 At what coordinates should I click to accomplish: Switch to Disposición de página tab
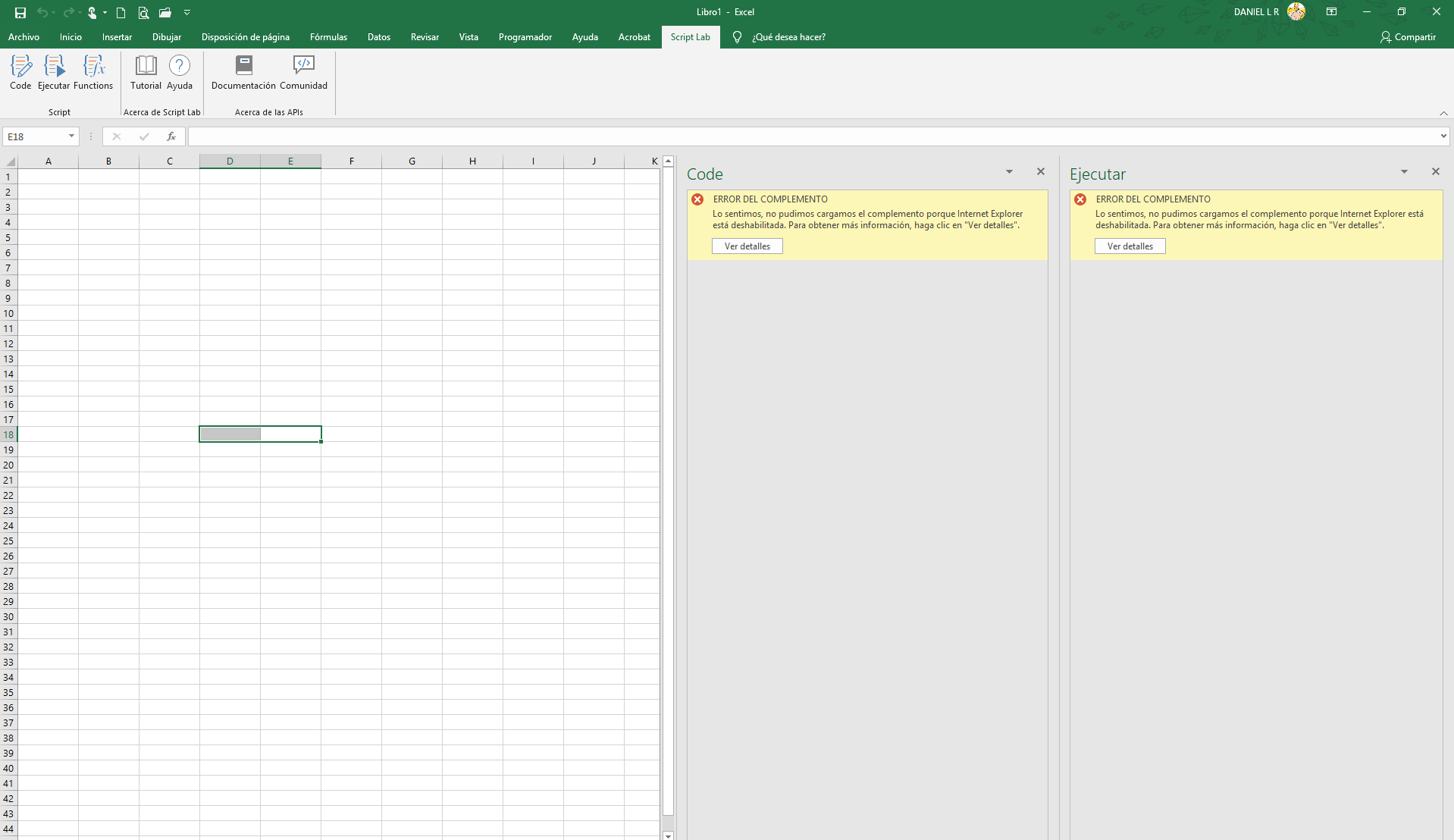(x=246, y=37)
